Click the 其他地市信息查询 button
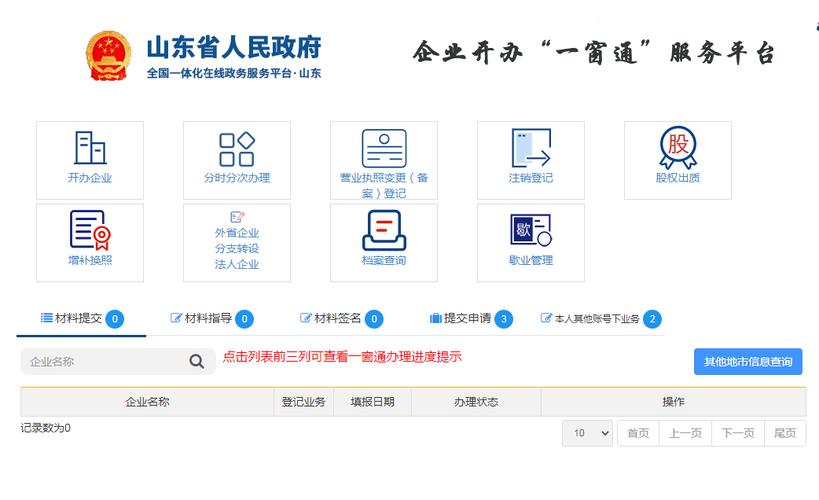The height and width of the screenshot is (500, 819). point(748,362)
